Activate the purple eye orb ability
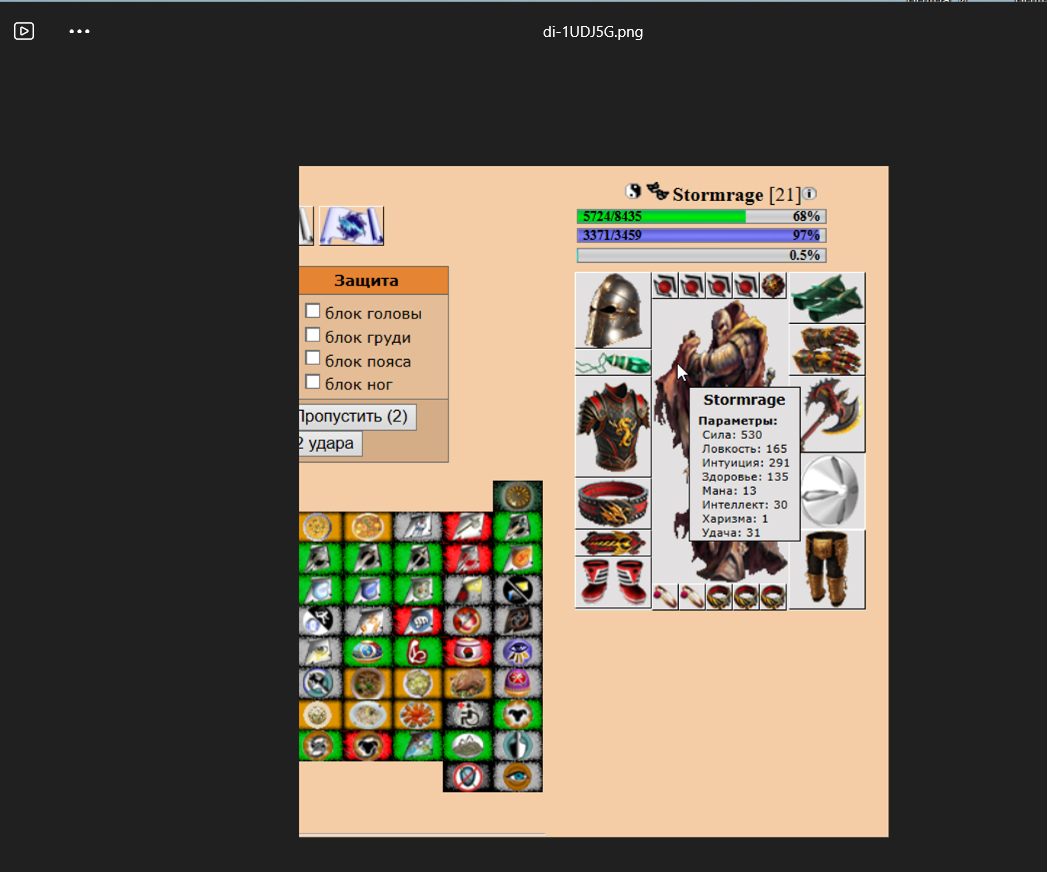 (x=517, y=652)
